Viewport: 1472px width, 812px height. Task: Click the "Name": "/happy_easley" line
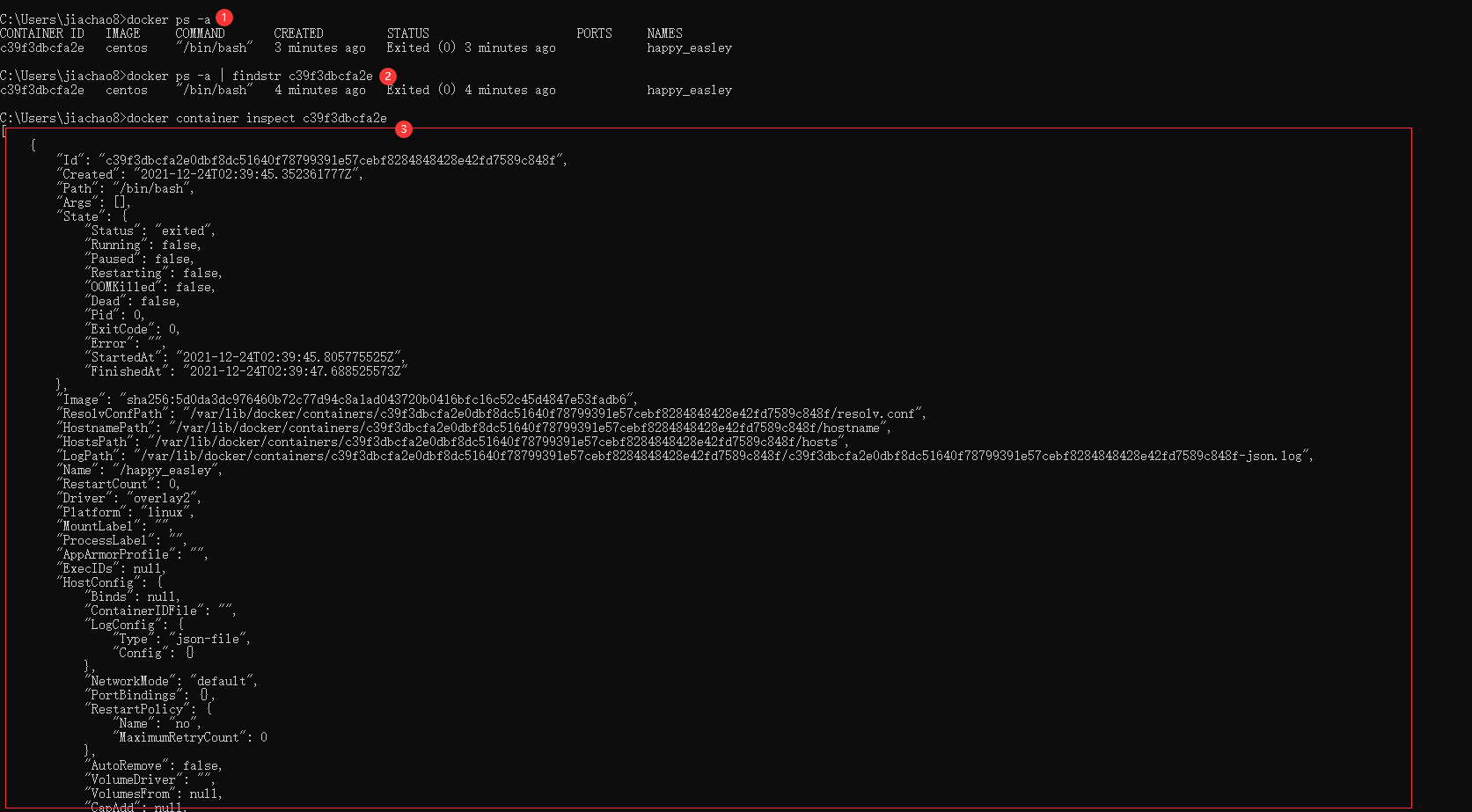click(x=140, y=470)
